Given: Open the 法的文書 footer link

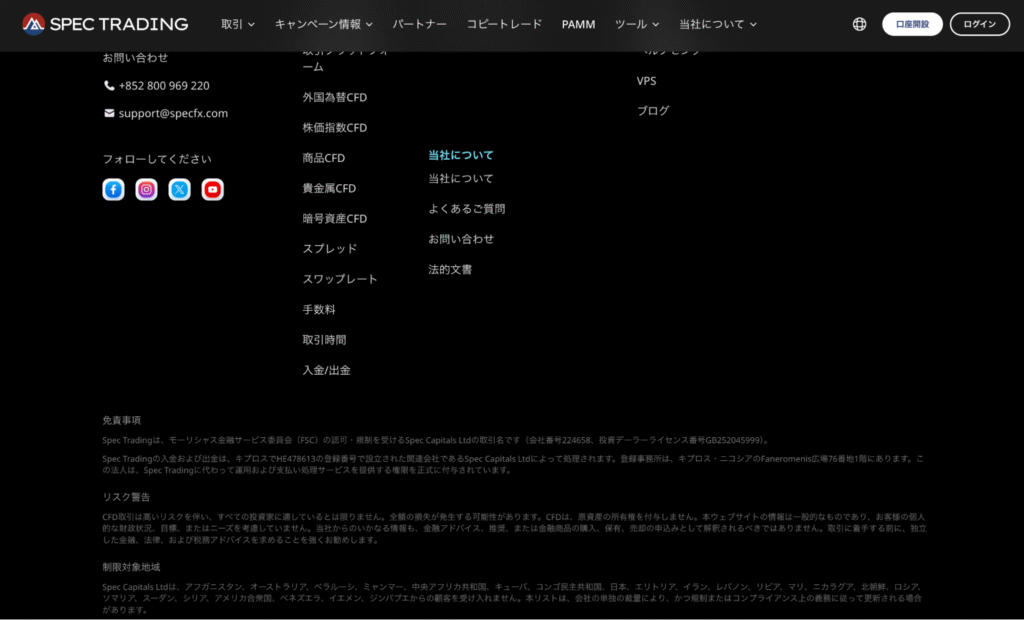Looking at the screenshot, I should [x=450, y=270].
